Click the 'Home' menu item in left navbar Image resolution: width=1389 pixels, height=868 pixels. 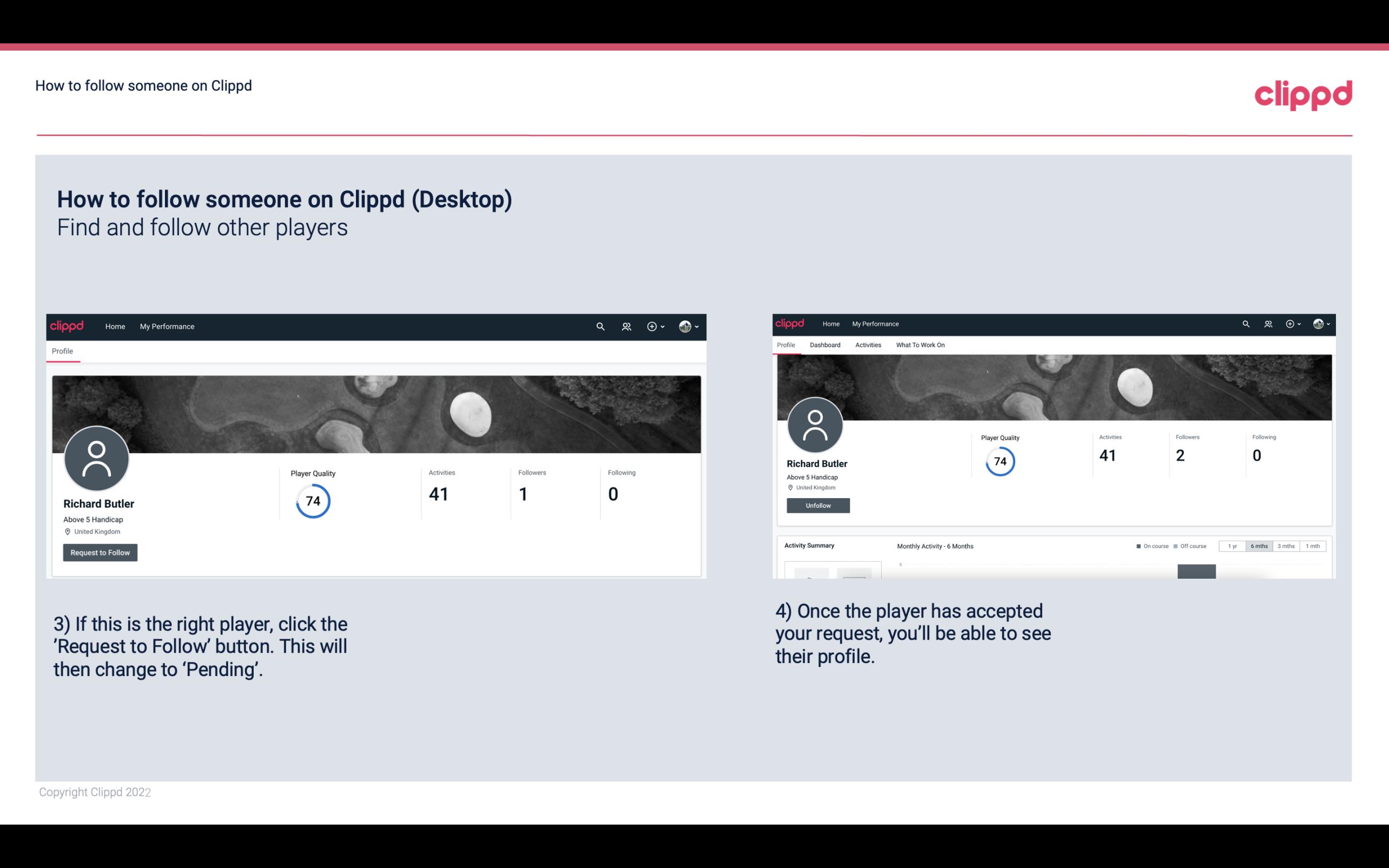coord(115,326)
